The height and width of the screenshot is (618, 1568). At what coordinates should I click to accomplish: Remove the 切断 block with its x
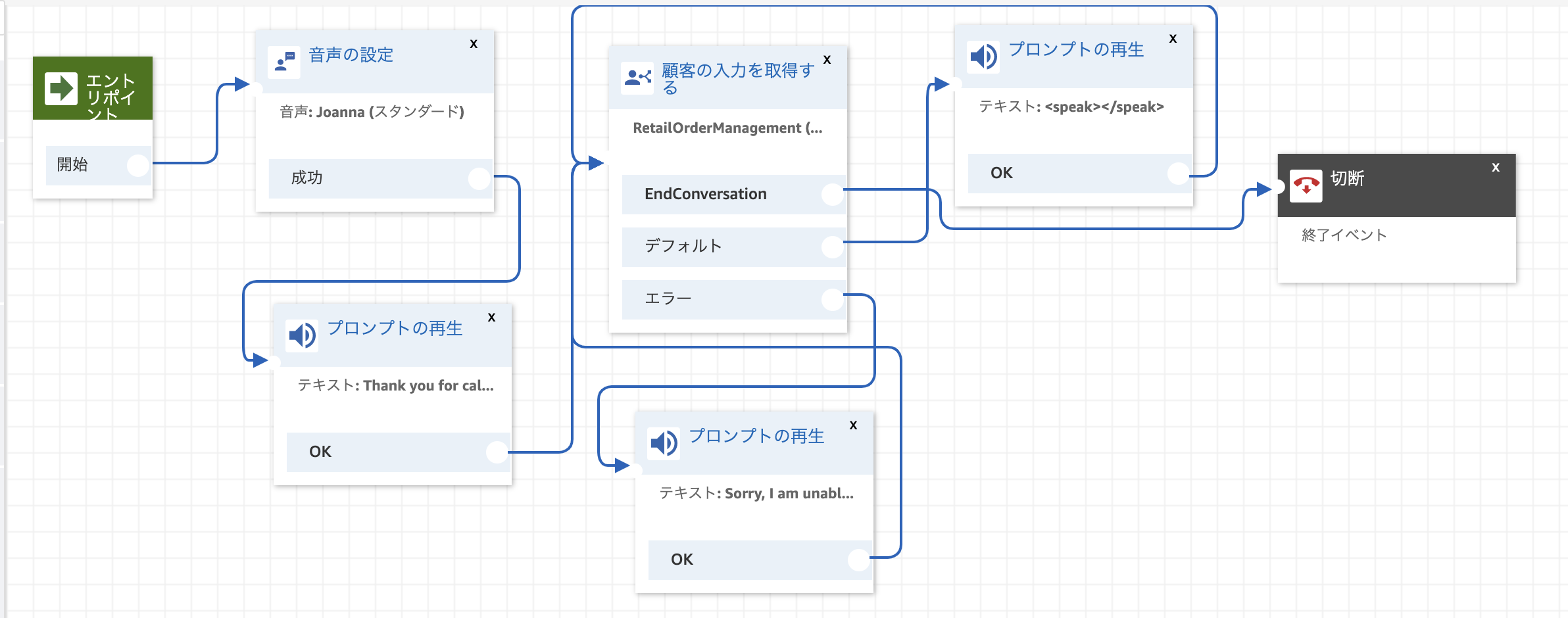pyautogui.click(x=1496, y=168)
